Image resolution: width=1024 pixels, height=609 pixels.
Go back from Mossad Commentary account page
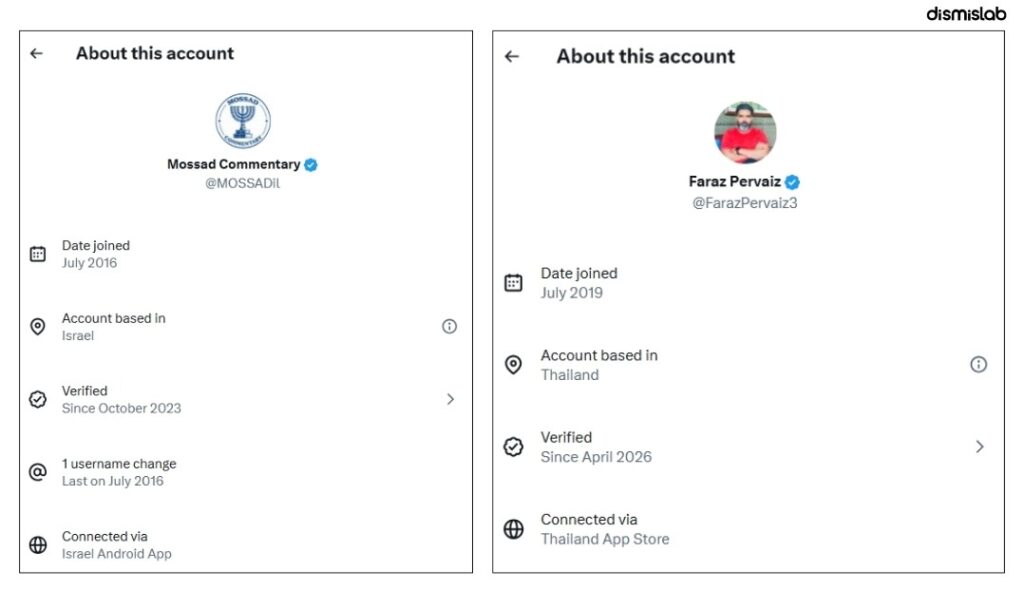[x=37, y=54]
